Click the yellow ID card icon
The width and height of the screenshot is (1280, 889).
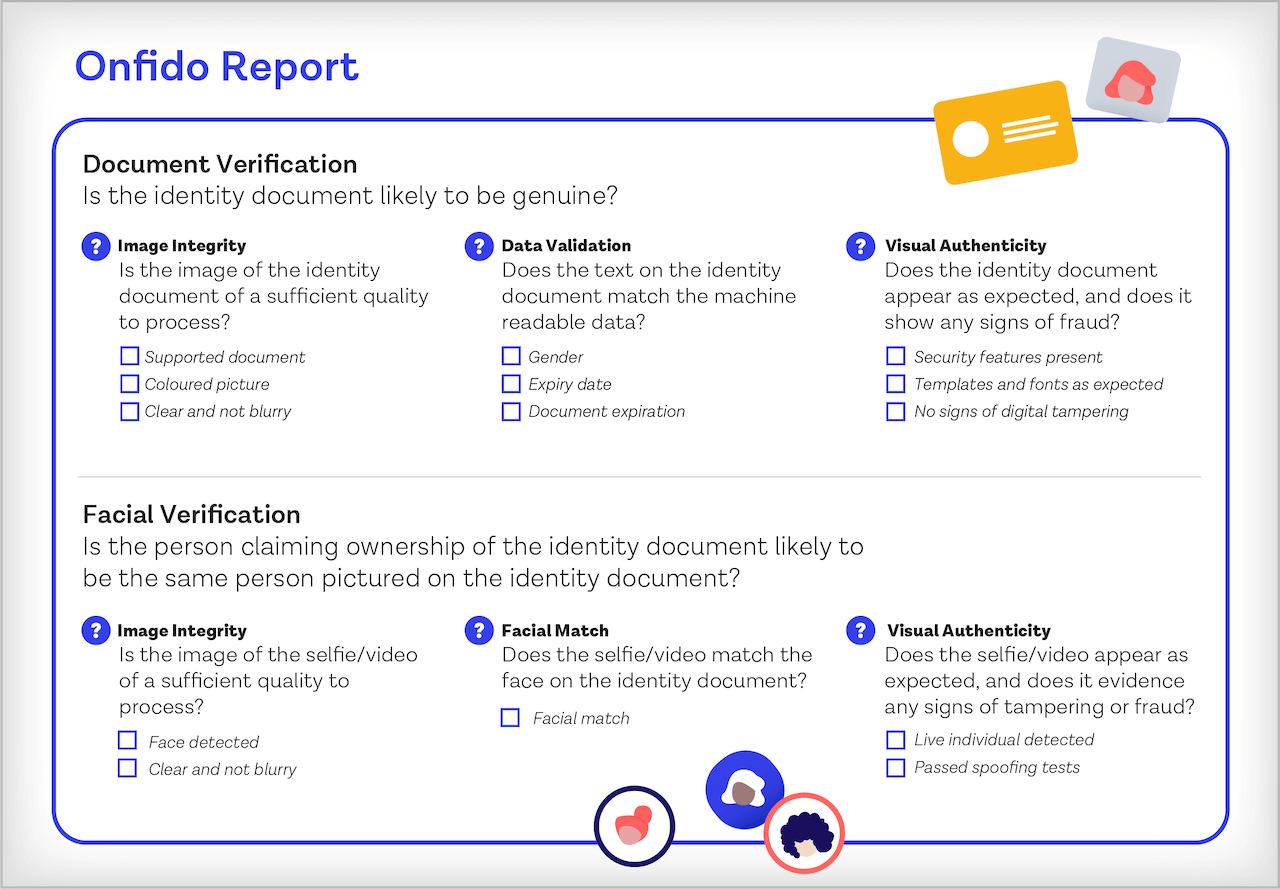tap(1005, 132)
